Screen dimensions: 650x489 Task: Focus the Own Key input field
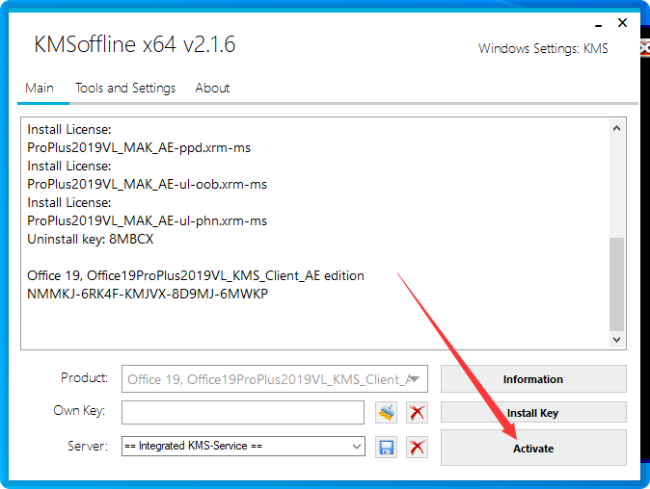pyautogui.click(x=243, y=412)
